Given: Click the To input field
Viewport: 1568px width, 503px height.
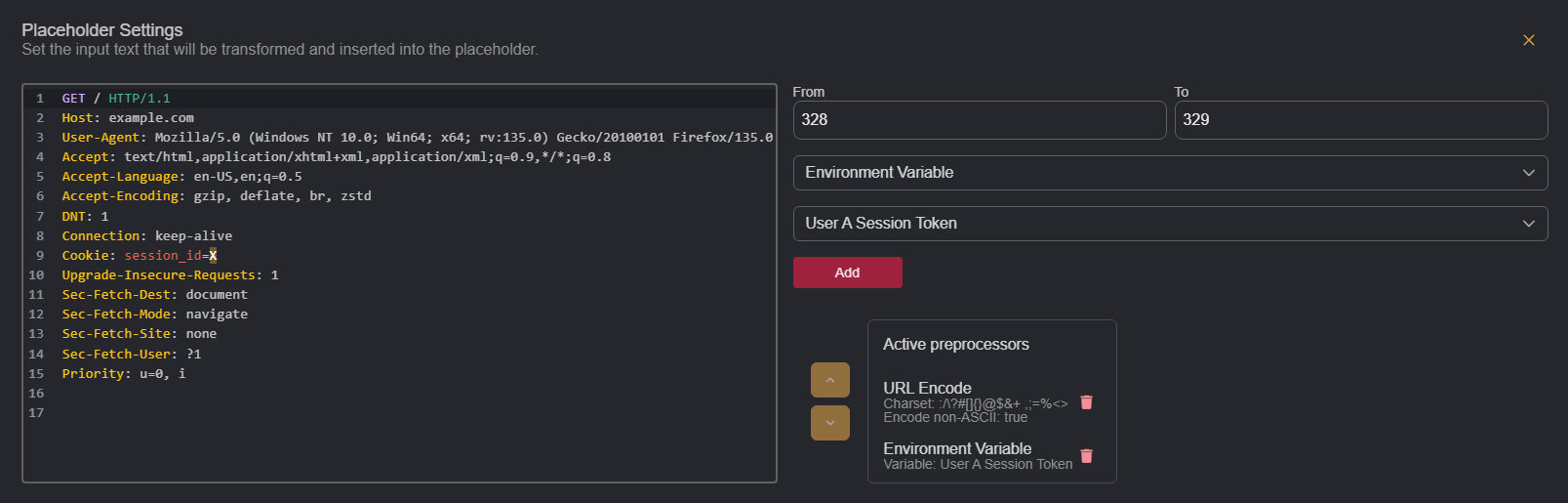Looking at the screenshot, I should tap(1360, 120).
